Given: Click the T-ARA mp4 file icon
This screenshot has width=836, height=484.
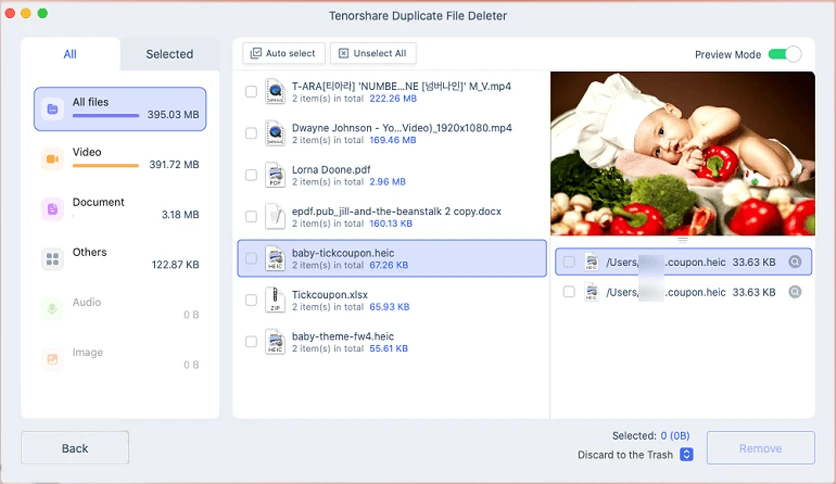Looking at the screenshot, I should pos(275,92).
